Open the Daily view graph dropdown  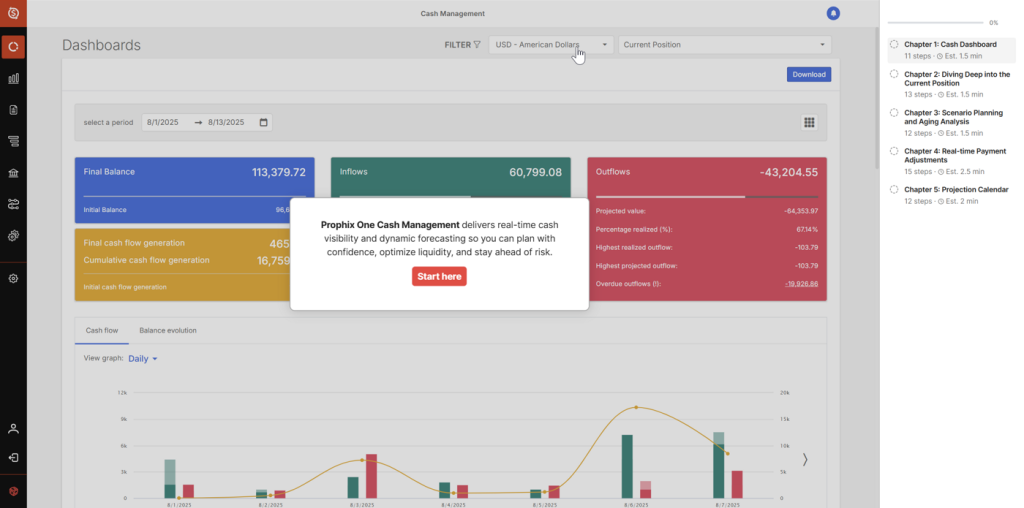click(143, 358)
